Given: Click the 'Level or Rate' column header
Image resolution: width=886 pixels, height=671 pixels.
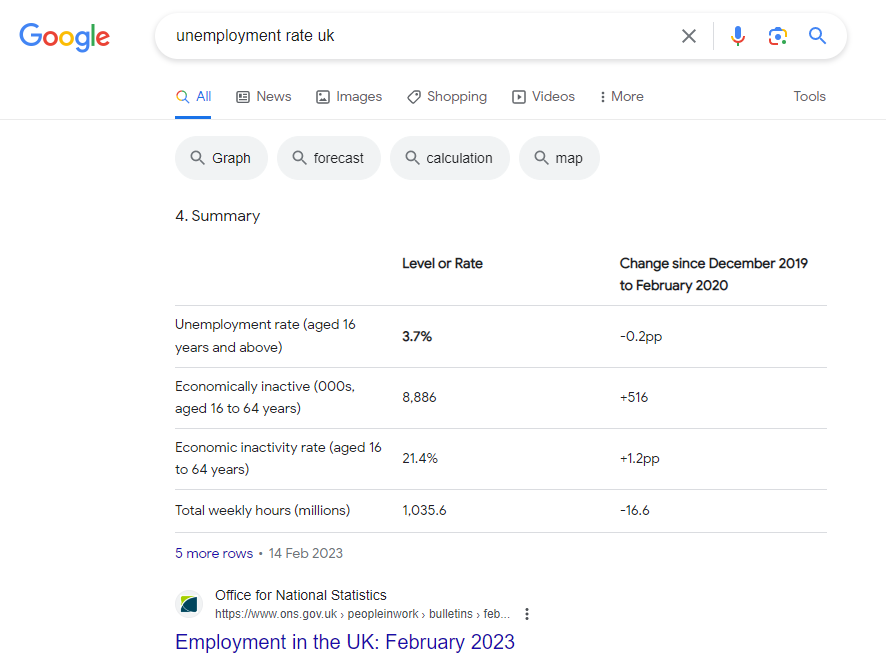Looking at the screenshot, I should click(442, 264).
